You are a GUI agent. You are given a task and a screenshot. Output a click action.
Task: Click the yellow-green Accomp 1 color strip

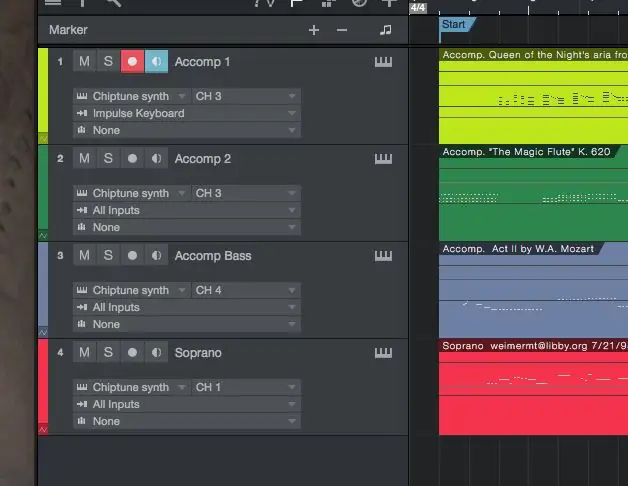point(43,91)
